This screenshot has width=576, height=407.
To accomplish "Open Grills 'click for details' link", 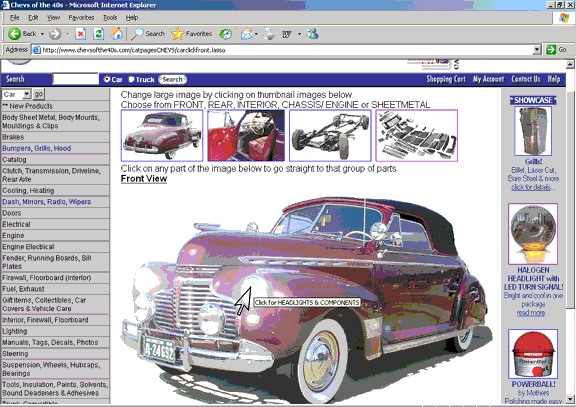I will [531, 187].
